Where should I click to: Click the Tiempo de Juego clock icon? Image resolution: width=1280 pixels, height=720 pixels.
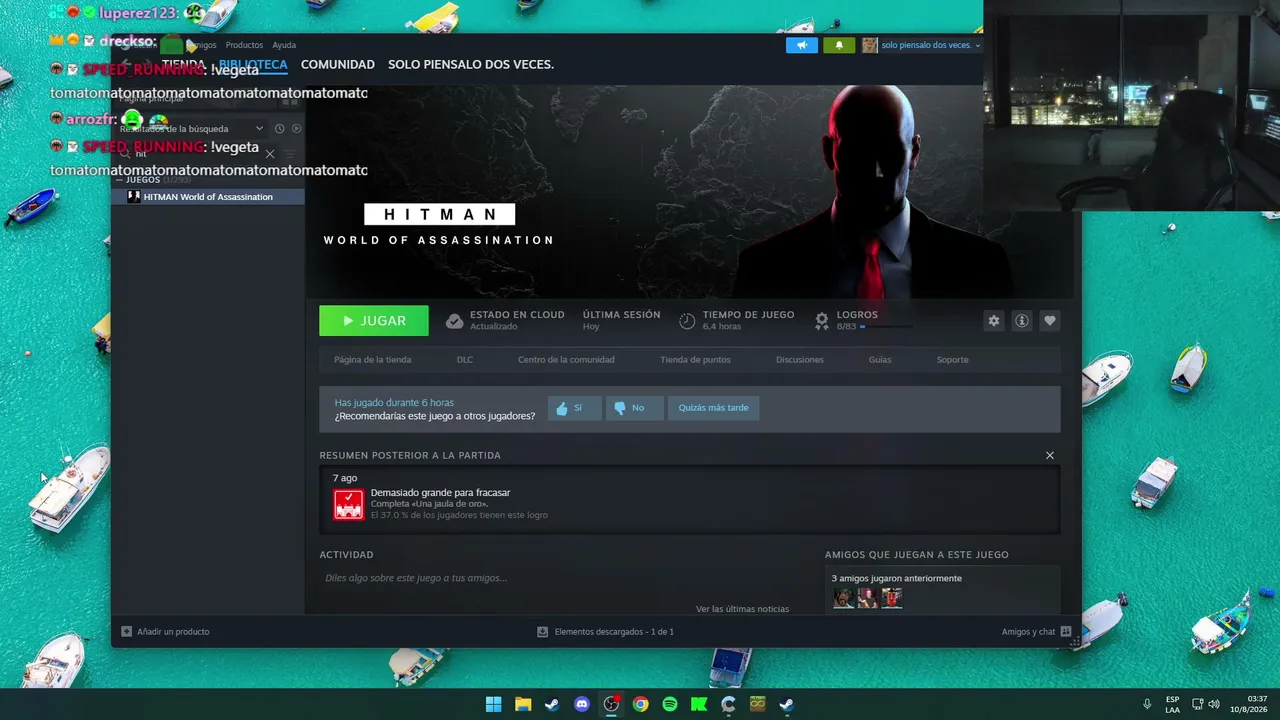tap(687, 321)
